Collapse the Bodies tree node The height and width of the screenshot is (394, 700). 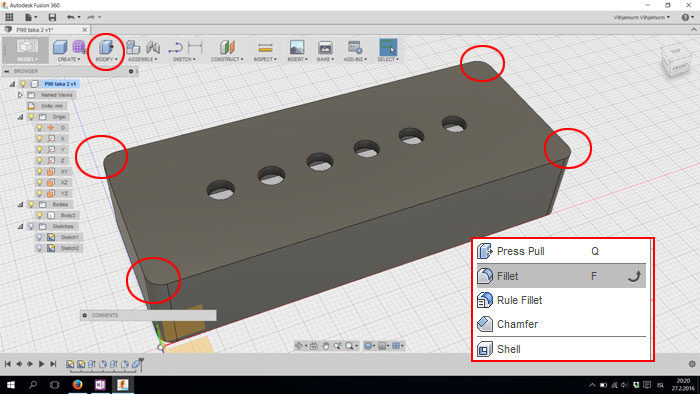[21, 204]
